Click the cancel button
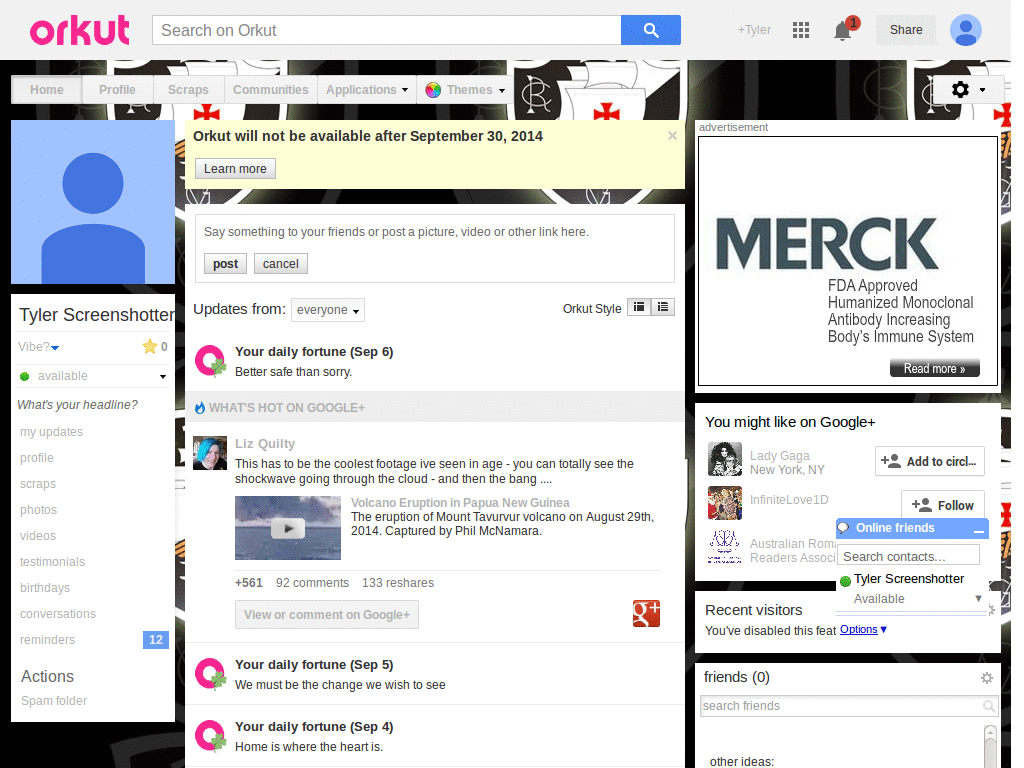 [281, 264]
